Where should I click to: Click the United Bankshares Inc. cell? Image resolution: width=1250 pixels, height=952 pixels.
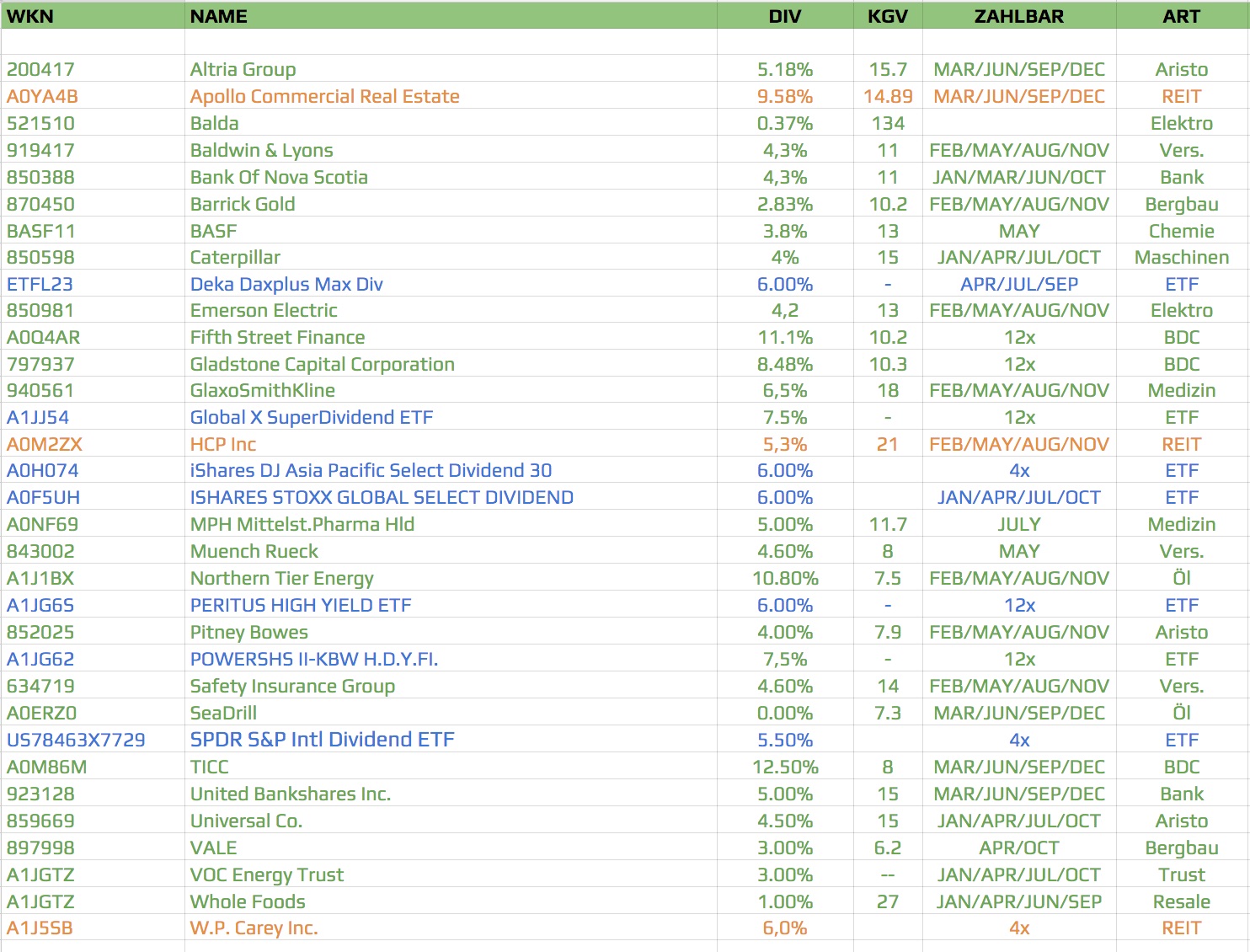point(451,794)
